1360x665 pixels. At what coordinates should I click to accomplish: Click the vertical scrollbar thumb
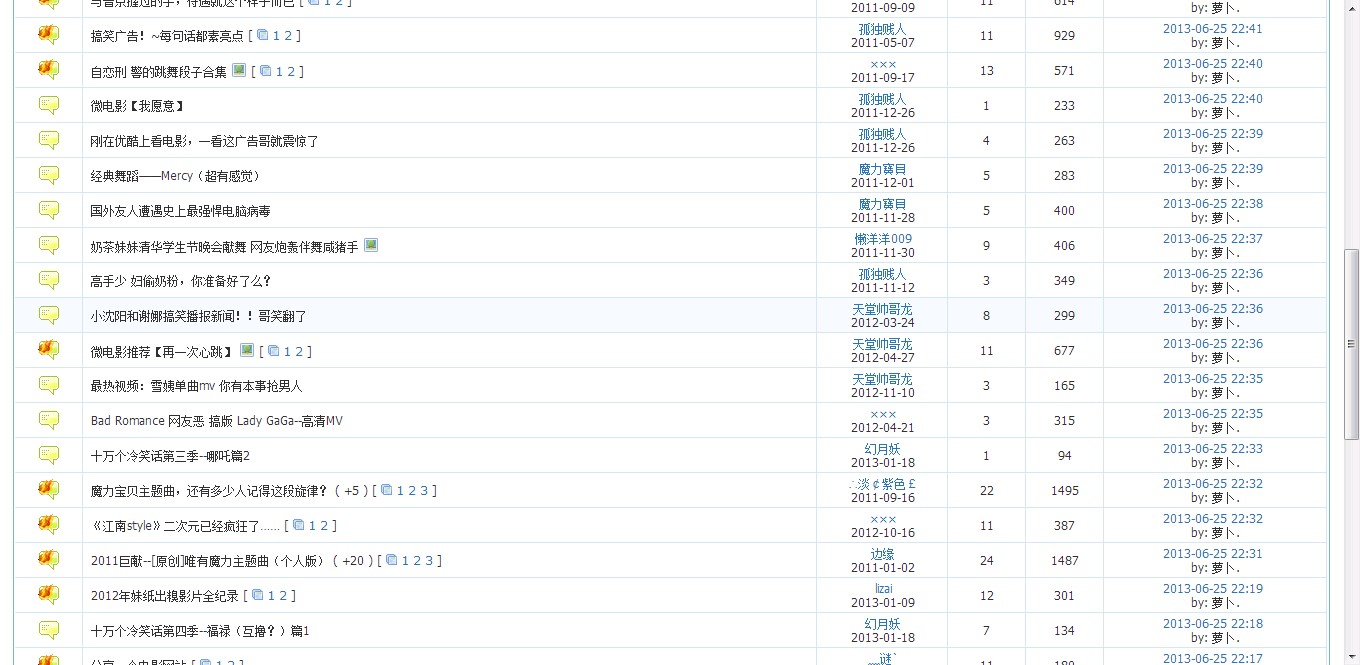pyautogui.click(x=1351, y=343)
